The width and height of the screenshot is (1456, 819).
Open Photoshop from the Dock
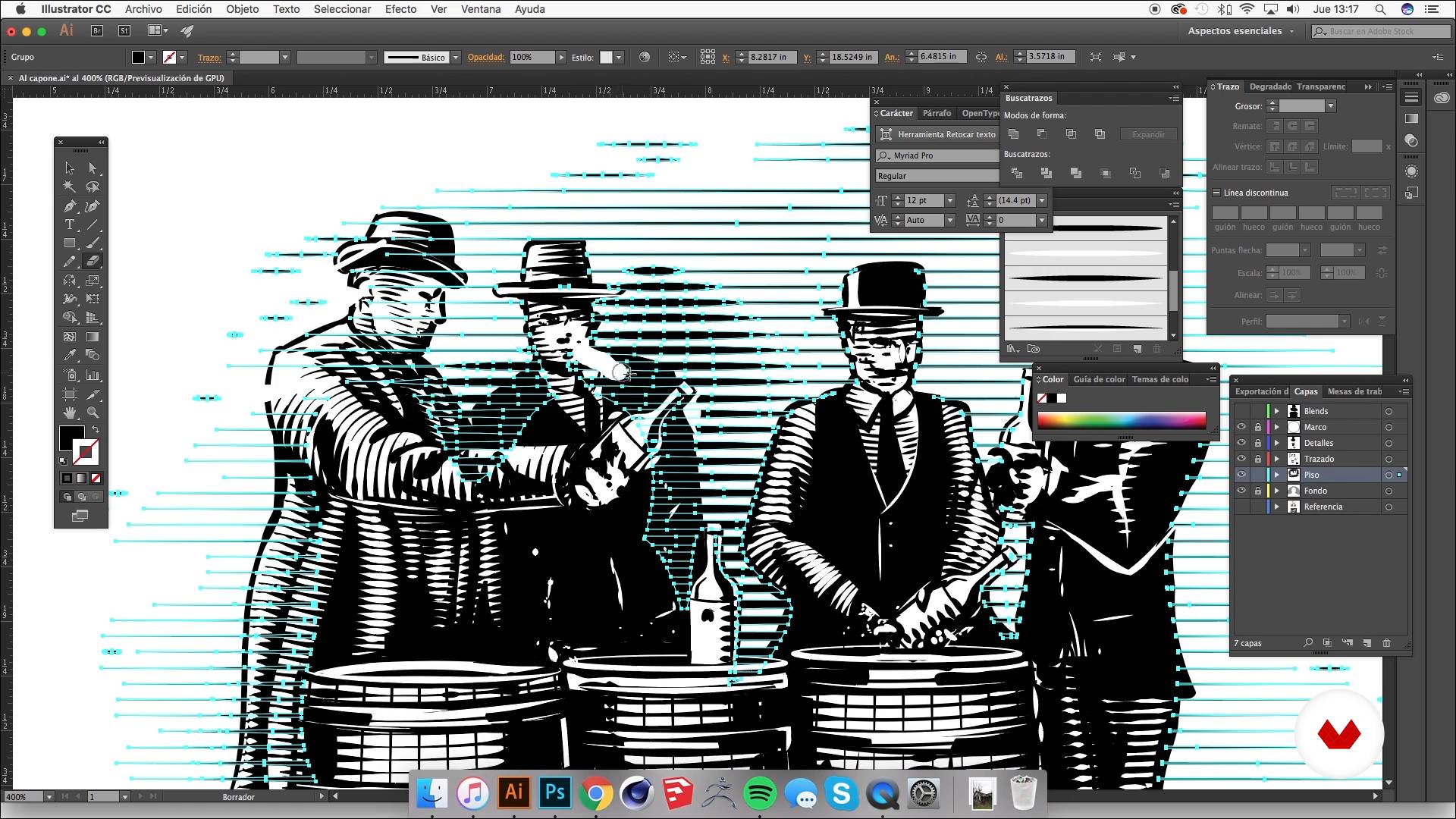[554, 793]
